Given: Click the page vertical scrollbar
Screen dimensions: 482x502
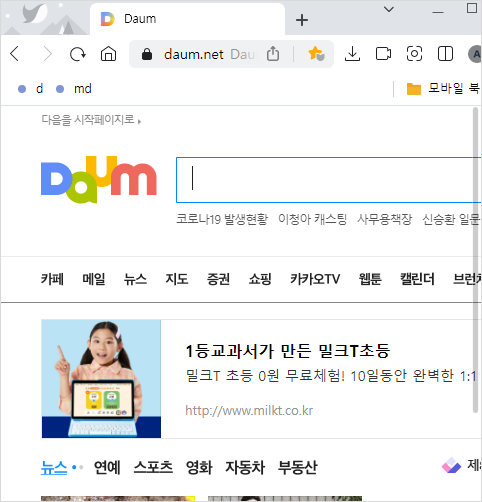Looking at the screenshot, I should tap(476, 260).
